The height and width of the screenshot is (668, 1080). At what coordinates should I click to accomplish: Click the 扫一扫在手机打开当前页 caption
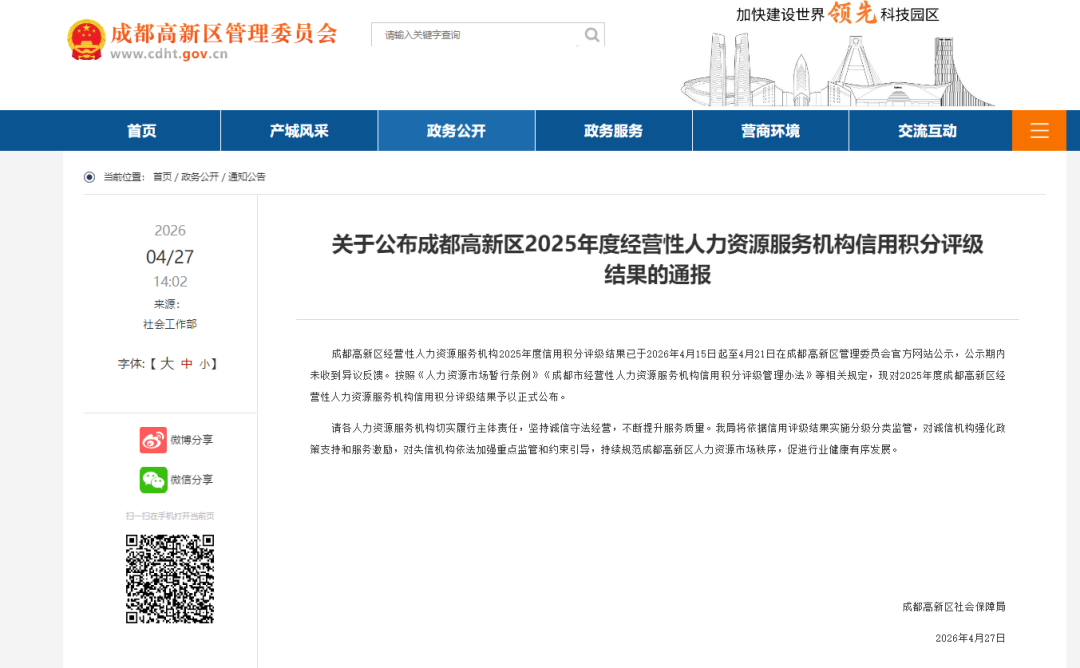pos(169,516)
